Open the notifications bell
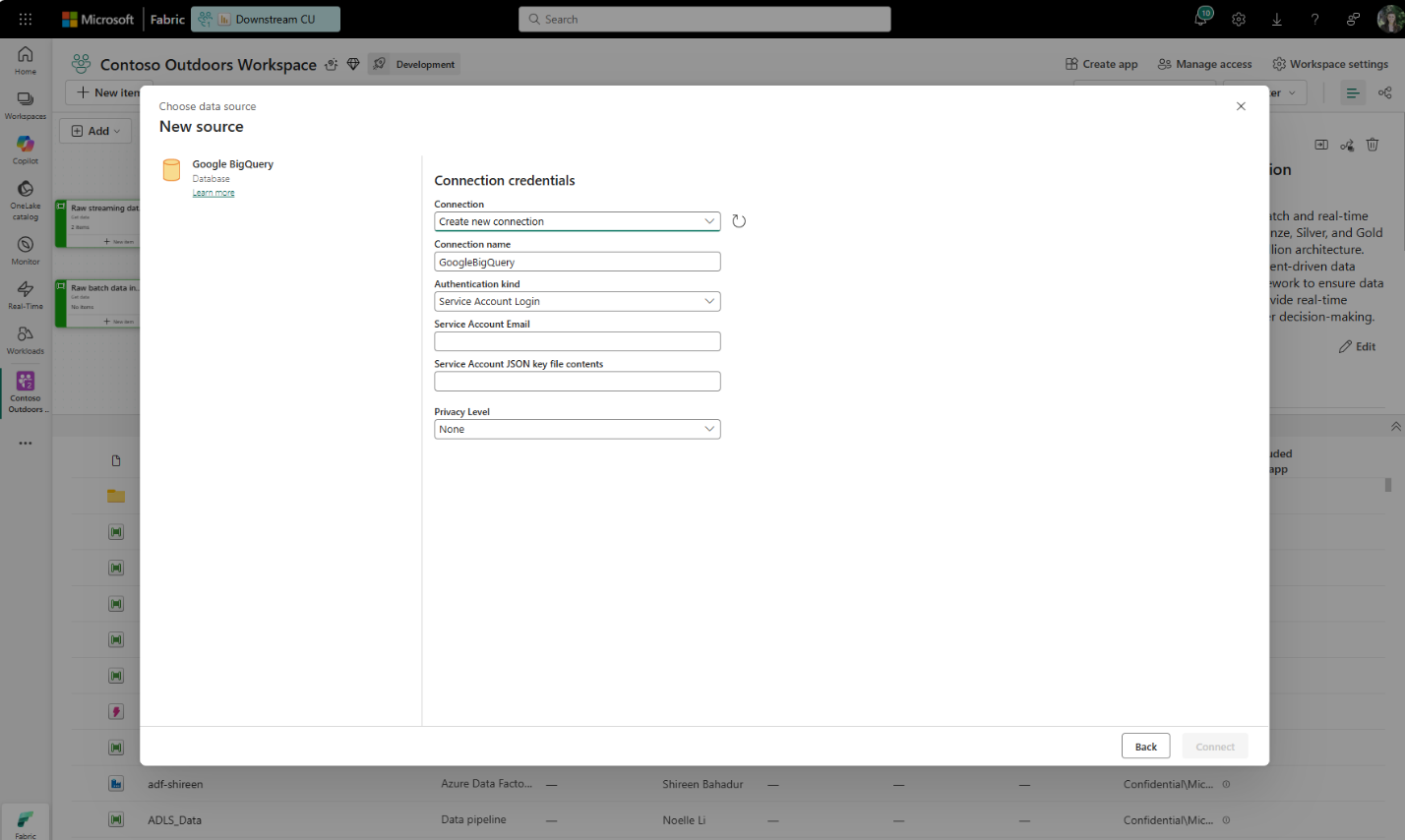The image size is (1405, 840). (x=1200, y=19)
